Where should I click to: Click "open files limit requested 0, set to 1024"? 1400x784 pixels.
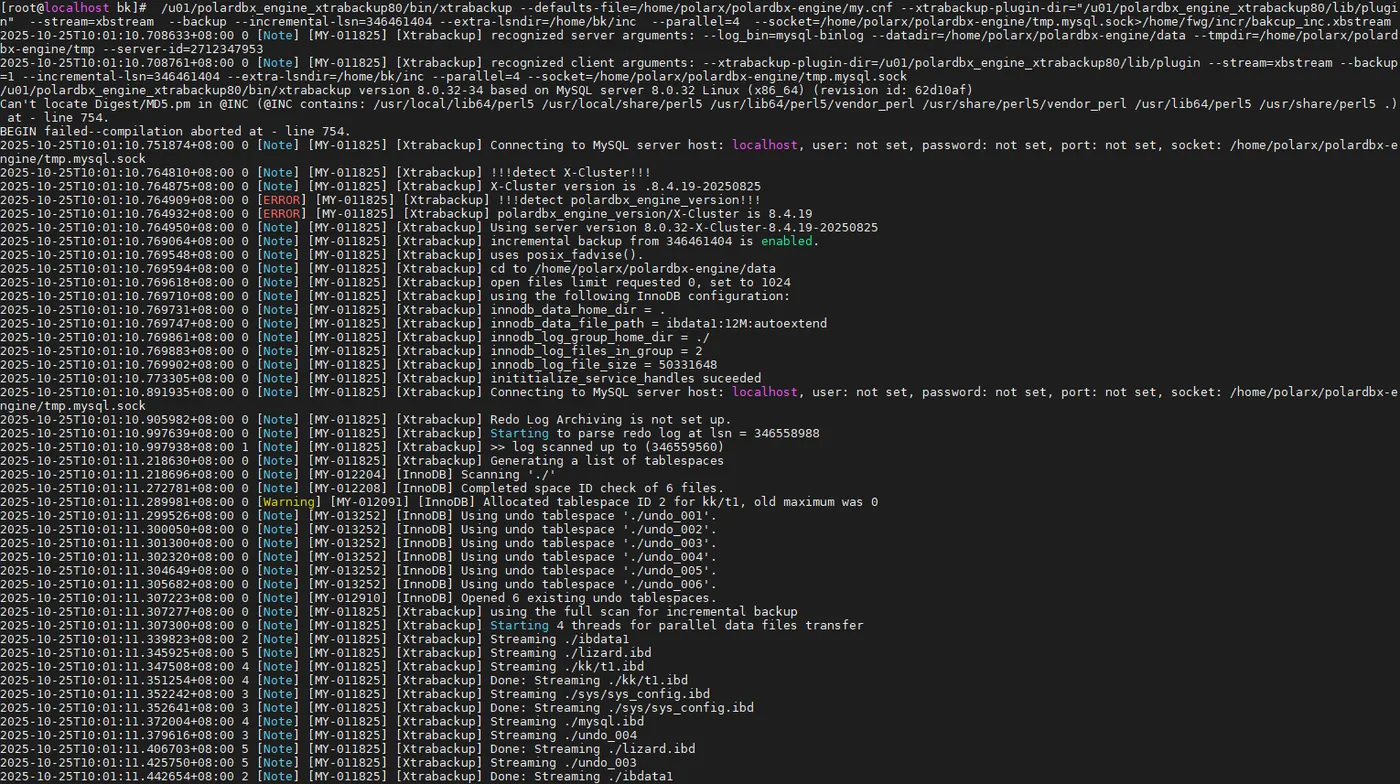tap(640, 282)
